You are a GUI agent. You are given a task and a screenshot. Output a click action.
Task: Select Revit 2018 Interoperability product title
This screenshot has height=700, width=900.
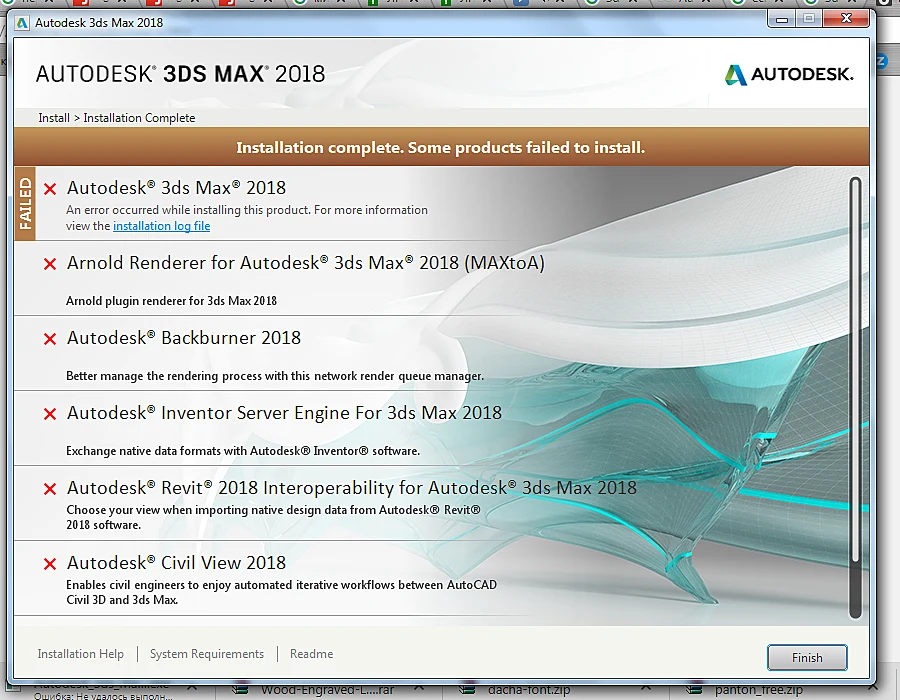352,488
